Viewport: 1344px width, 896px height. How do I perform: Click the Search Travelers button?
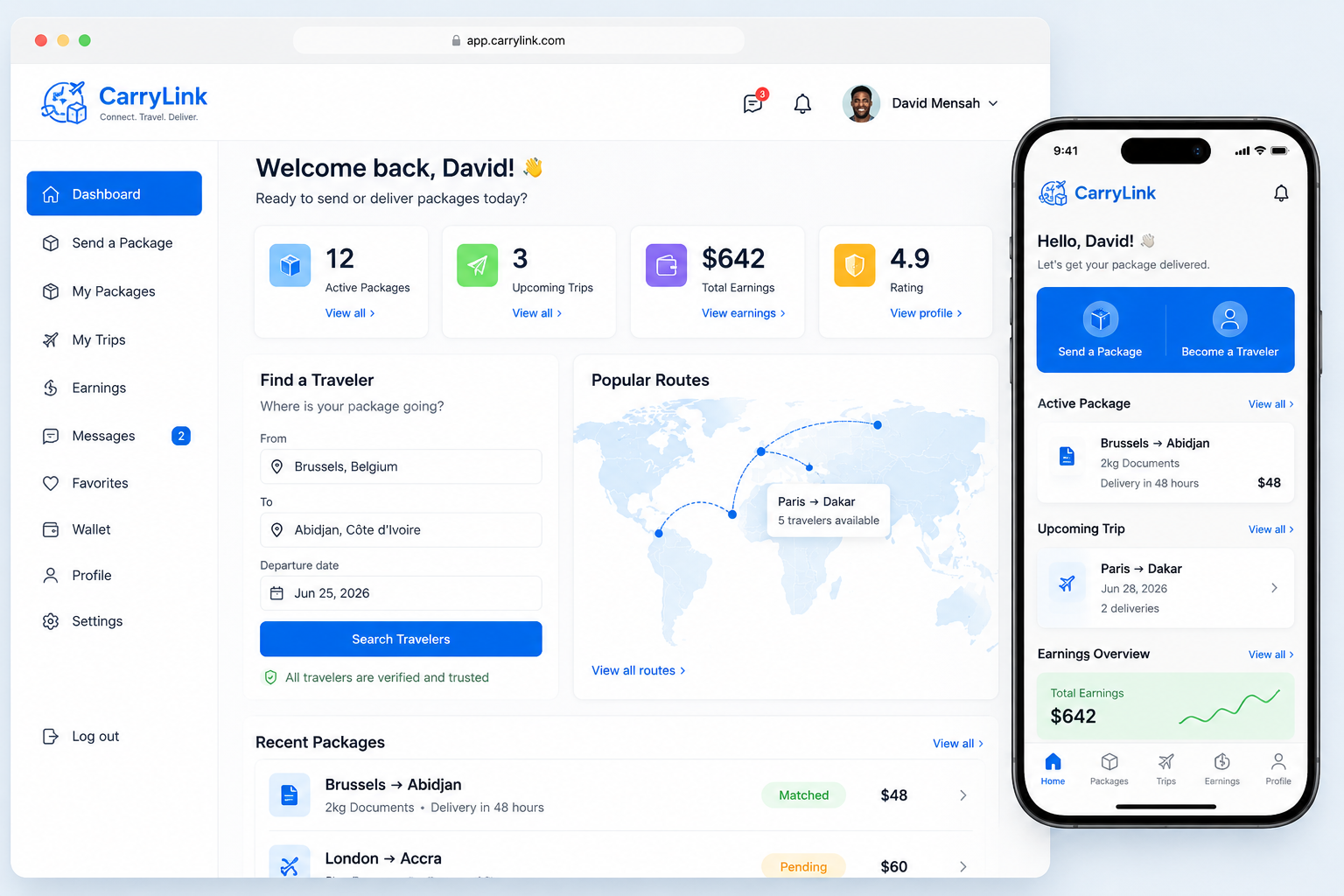pyautogui.click(x=401, y=639)
